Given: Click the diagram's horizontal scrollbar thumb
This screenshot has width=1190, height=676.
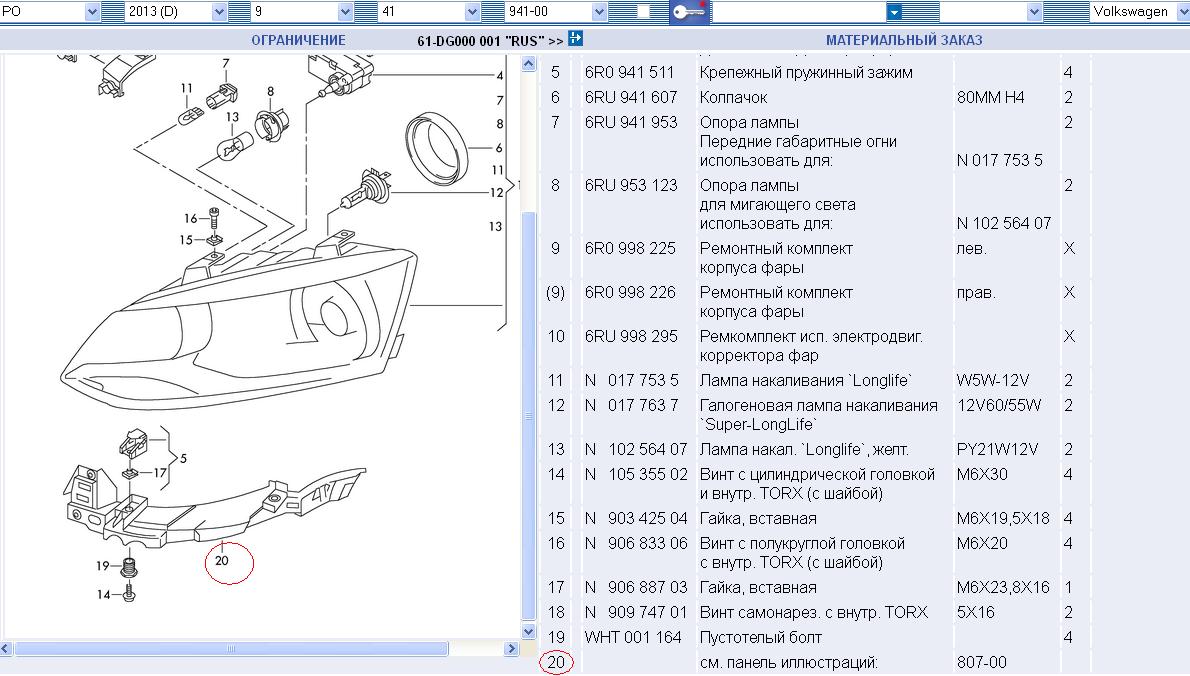Looking at the screenshot, I should [x=230, y=648].
